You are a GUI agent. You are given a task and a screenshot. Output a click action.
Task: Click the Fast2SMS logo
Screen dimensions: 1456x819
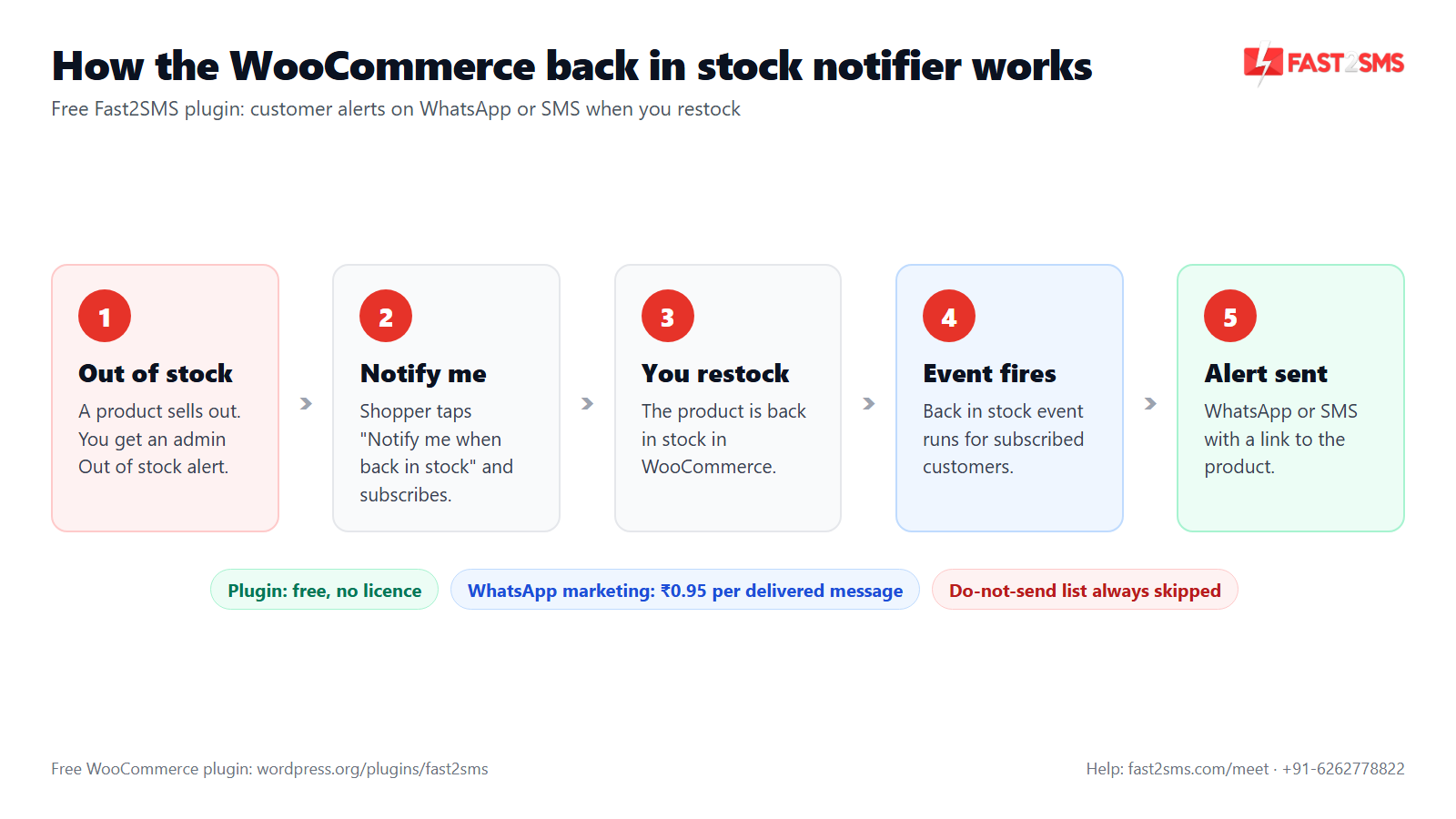[1324, 63]
